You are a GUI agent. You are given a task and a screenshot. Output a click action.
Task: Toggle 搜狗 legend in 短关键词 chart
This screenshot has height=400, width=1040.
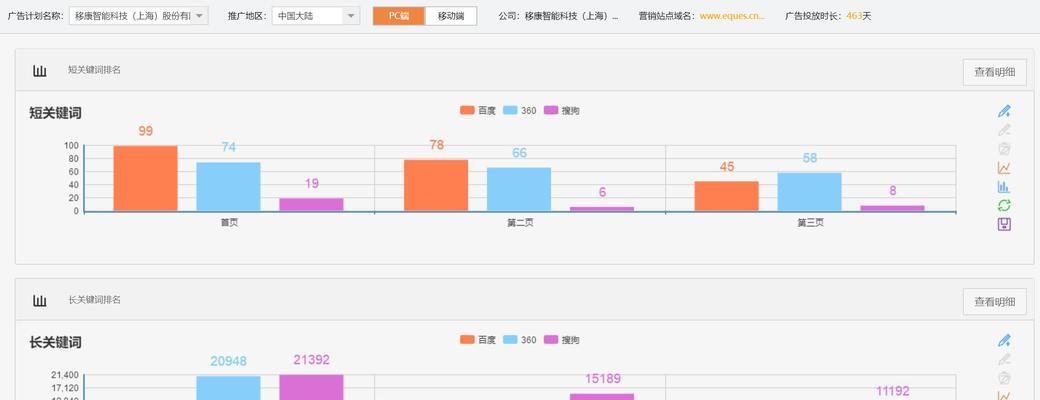[562, 111]
